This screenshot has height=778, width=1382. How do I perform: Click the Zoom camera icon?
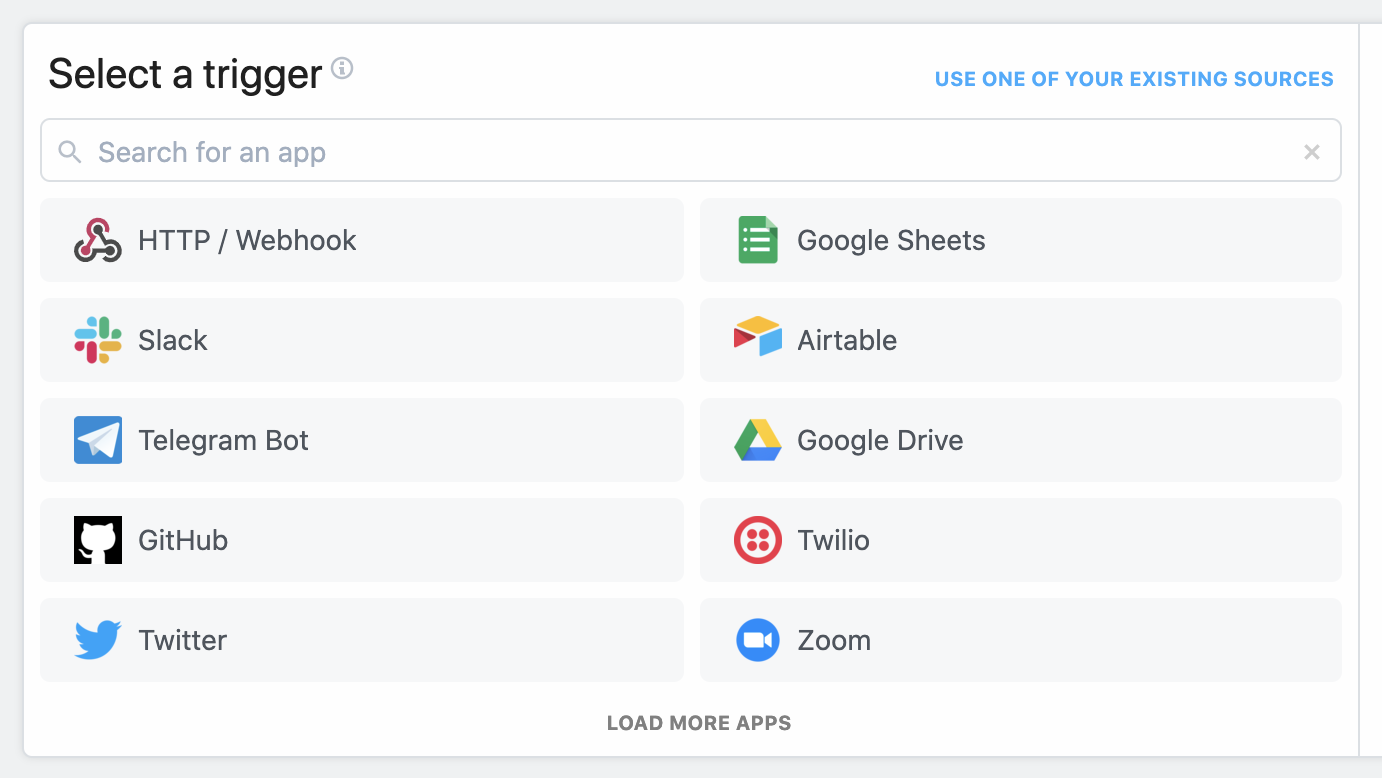[x=757, y=640]
